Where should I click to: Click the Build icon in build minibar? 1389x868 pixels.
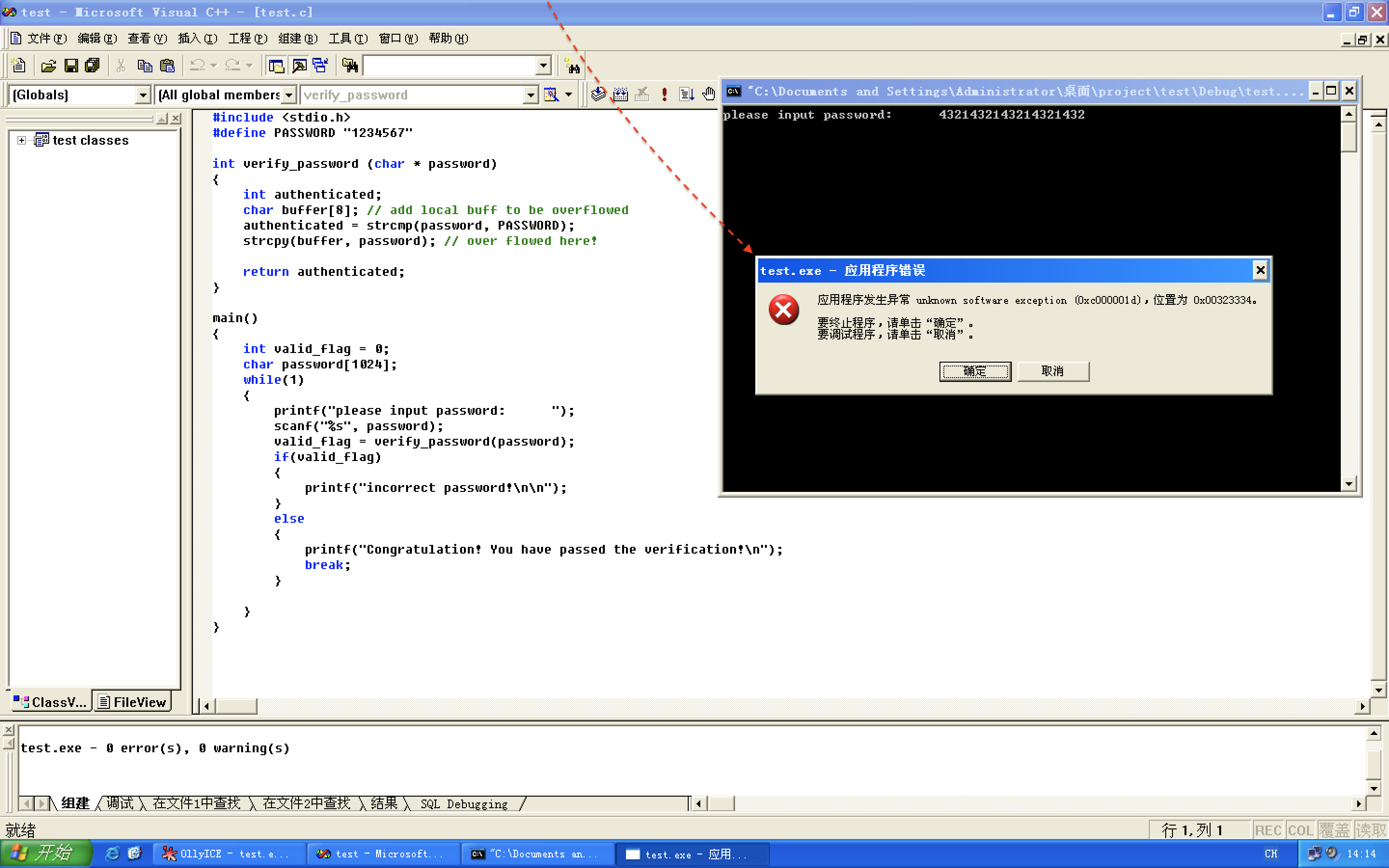pos(620,94)
